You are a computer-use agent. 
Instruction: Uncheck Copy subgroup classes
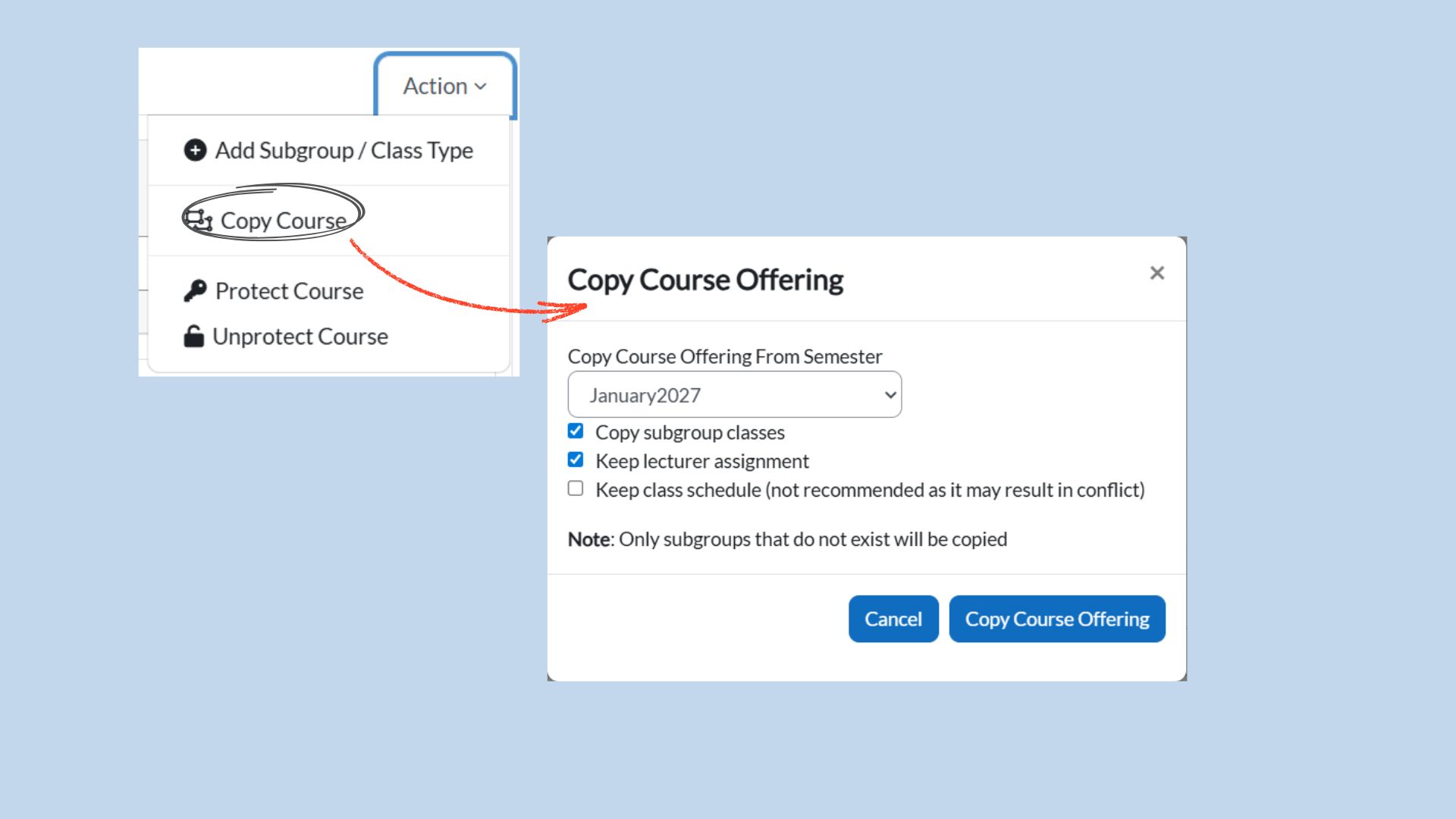click(575, 430)
